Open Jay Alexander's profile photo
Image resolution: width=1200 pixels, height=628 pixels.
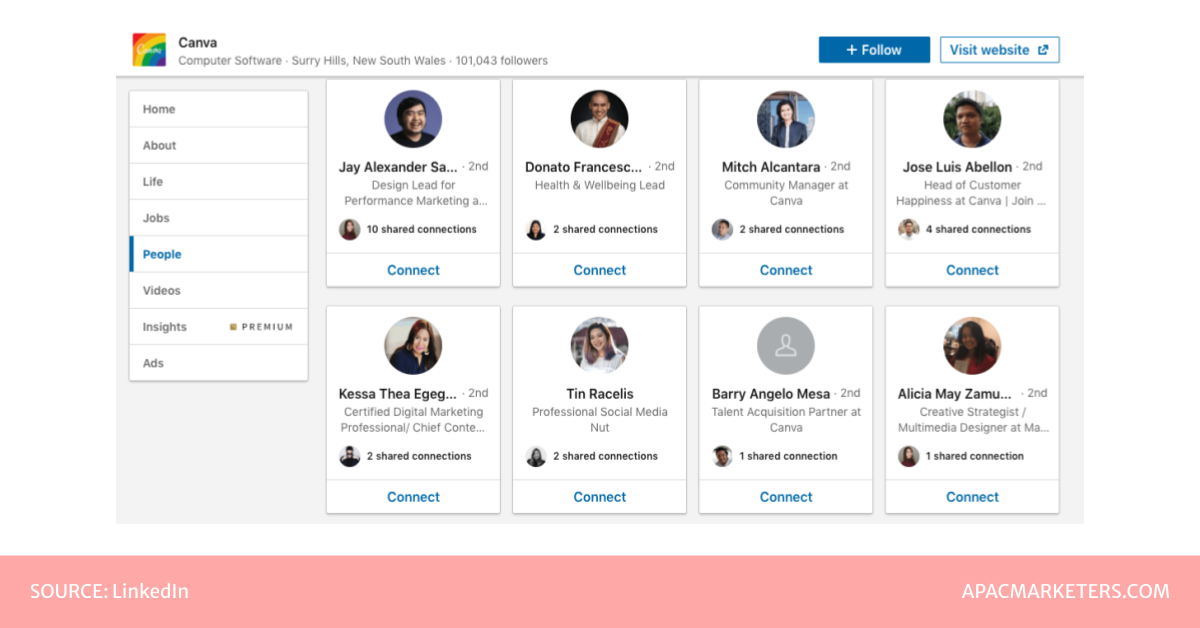[x=413, y=119]
